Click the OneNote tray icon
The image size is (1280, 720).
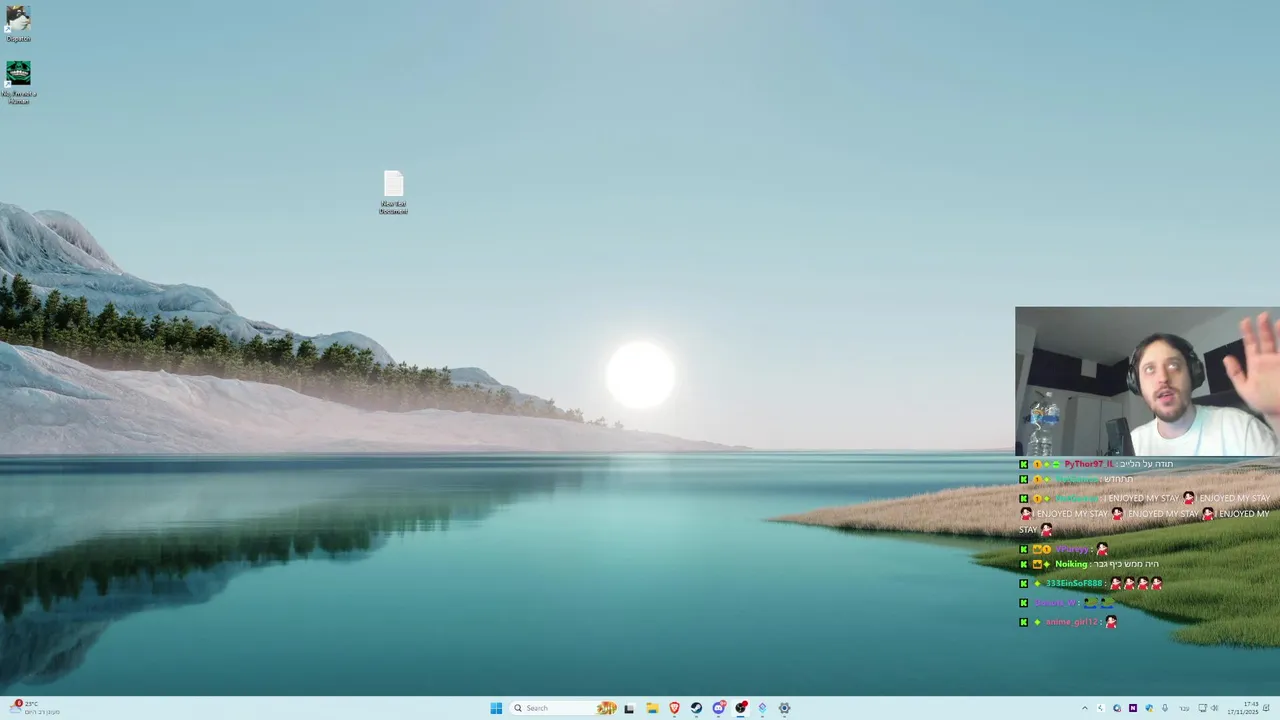[x=1133, y=708]
